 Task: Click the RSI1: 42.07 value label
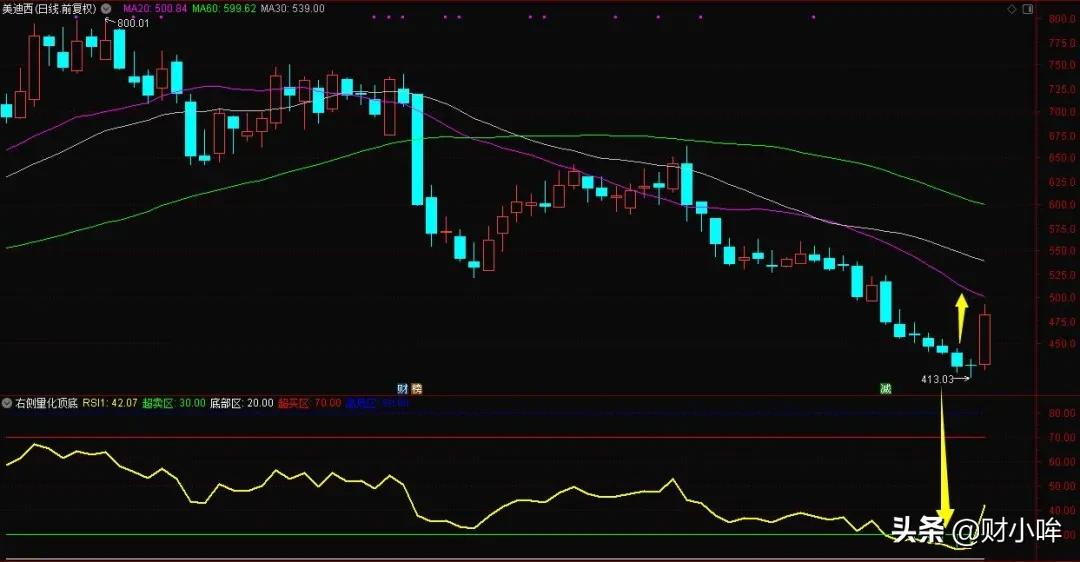[x=110, y=403]
